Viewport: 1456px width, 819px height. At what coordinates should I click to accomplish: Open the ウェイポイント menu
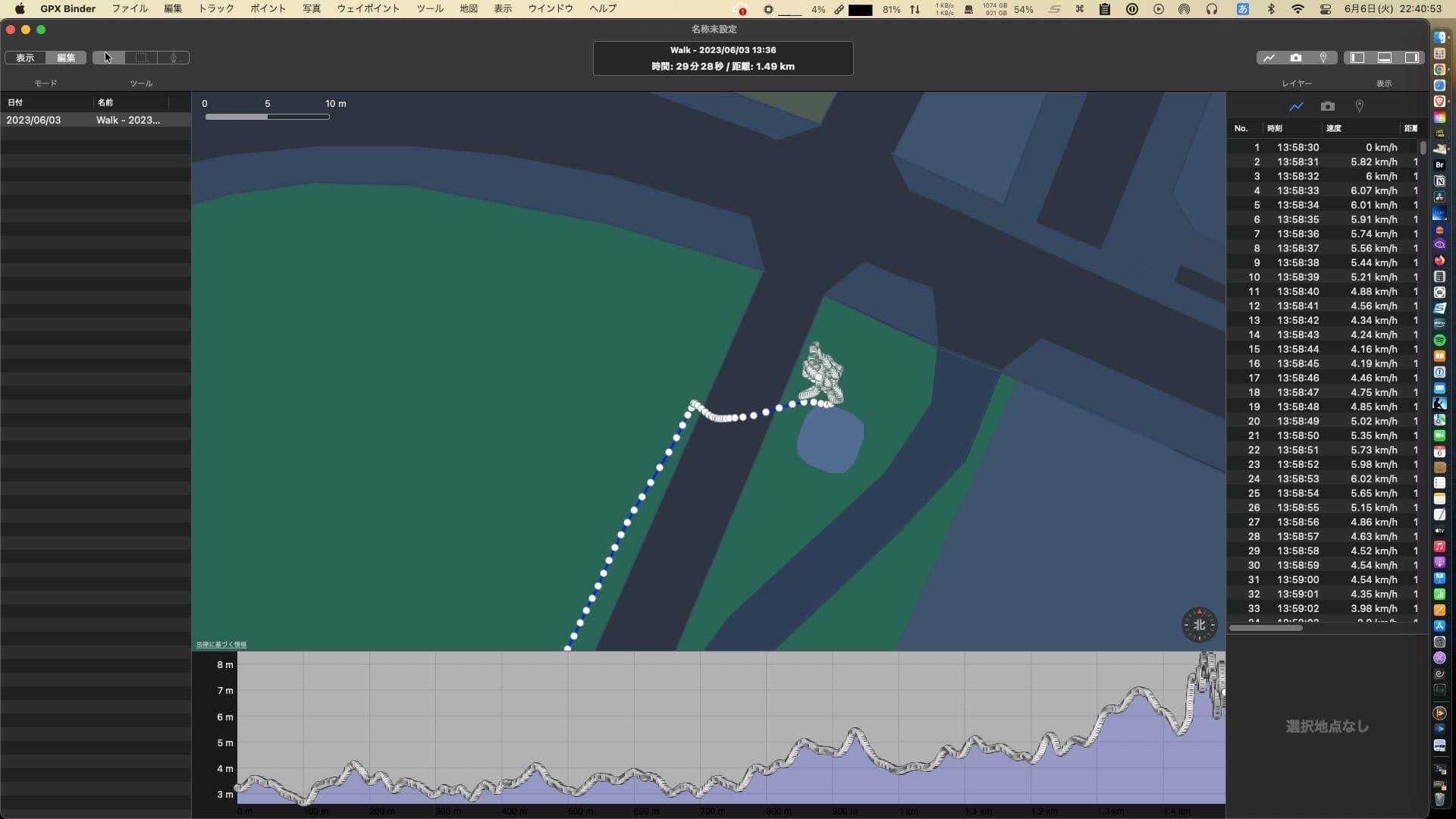click(x=368, y=8)
